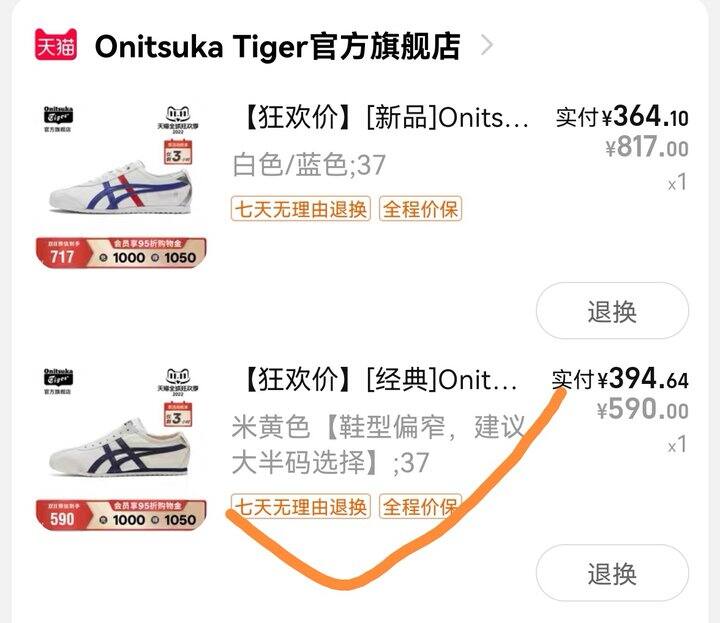
Task: Tap second item's 七天无理由退换 tag
Action: click(x=301, y=507)
